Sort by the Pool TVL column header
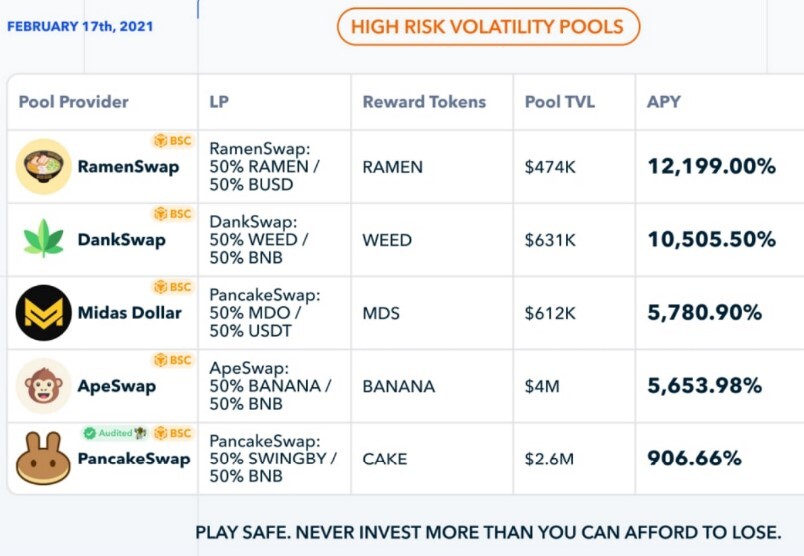The image size is (804, 556). [x=560, y=102]
